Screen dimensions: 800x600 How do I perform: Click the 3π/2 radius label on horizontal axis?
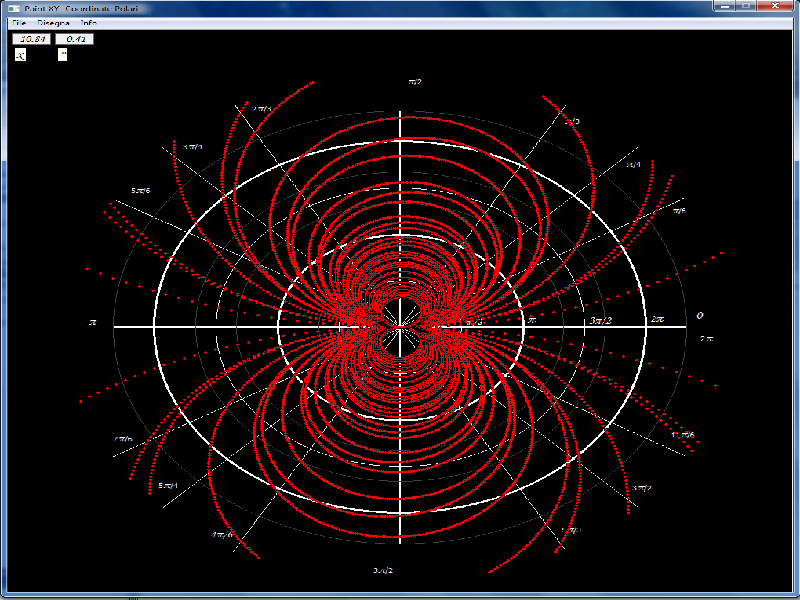[601, 320]
